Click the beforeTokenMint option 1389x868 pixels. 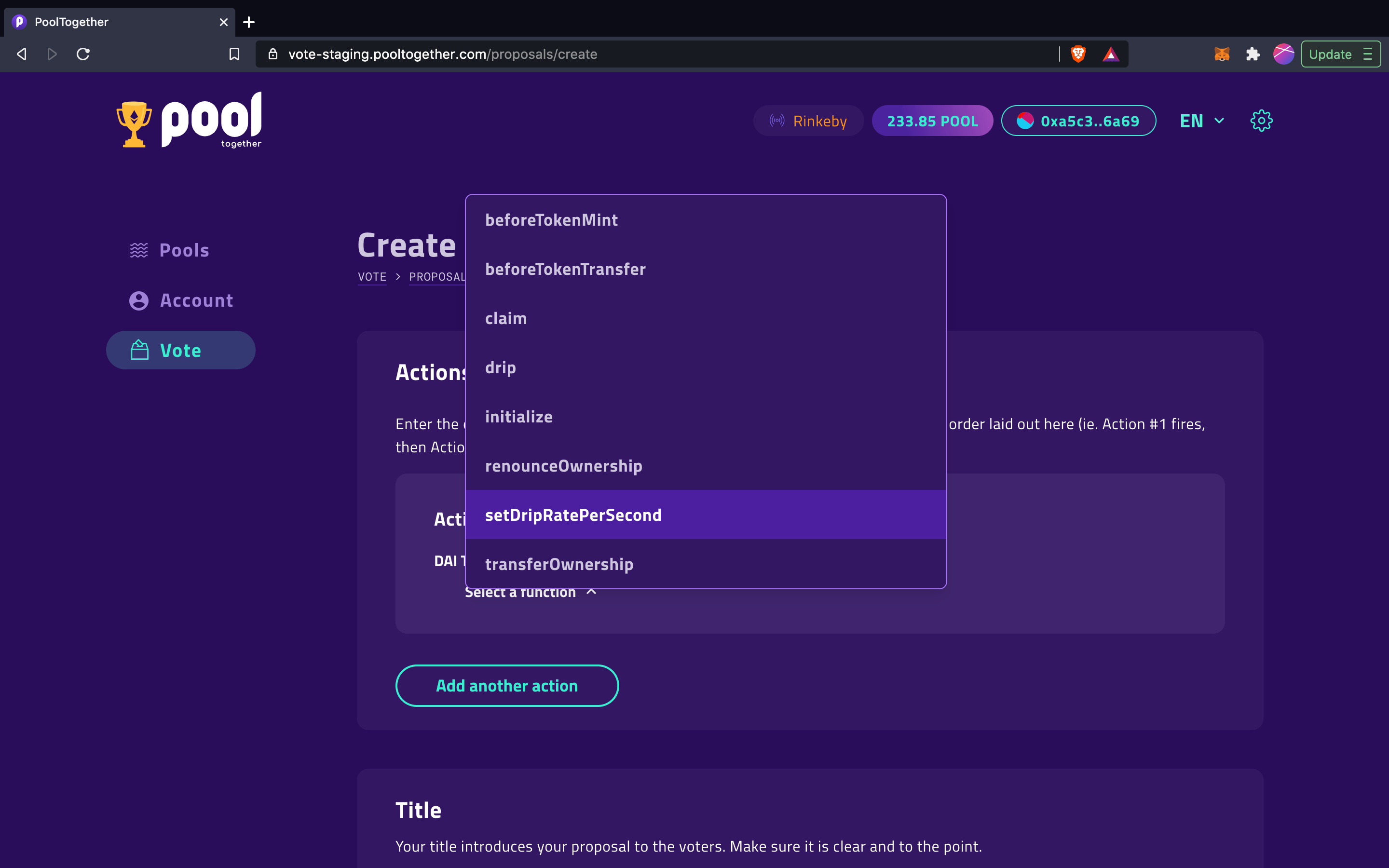coord(551,219)
